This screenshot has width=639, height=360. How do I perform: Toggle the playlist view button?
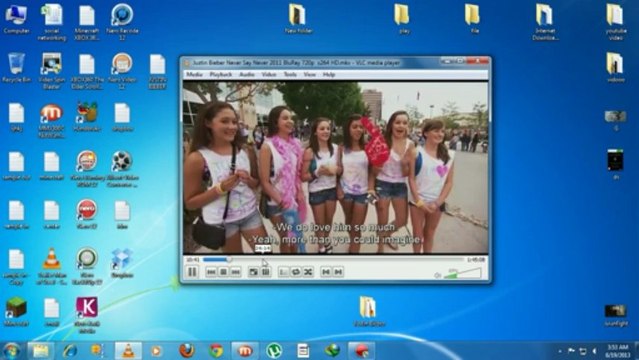(284, 272)
